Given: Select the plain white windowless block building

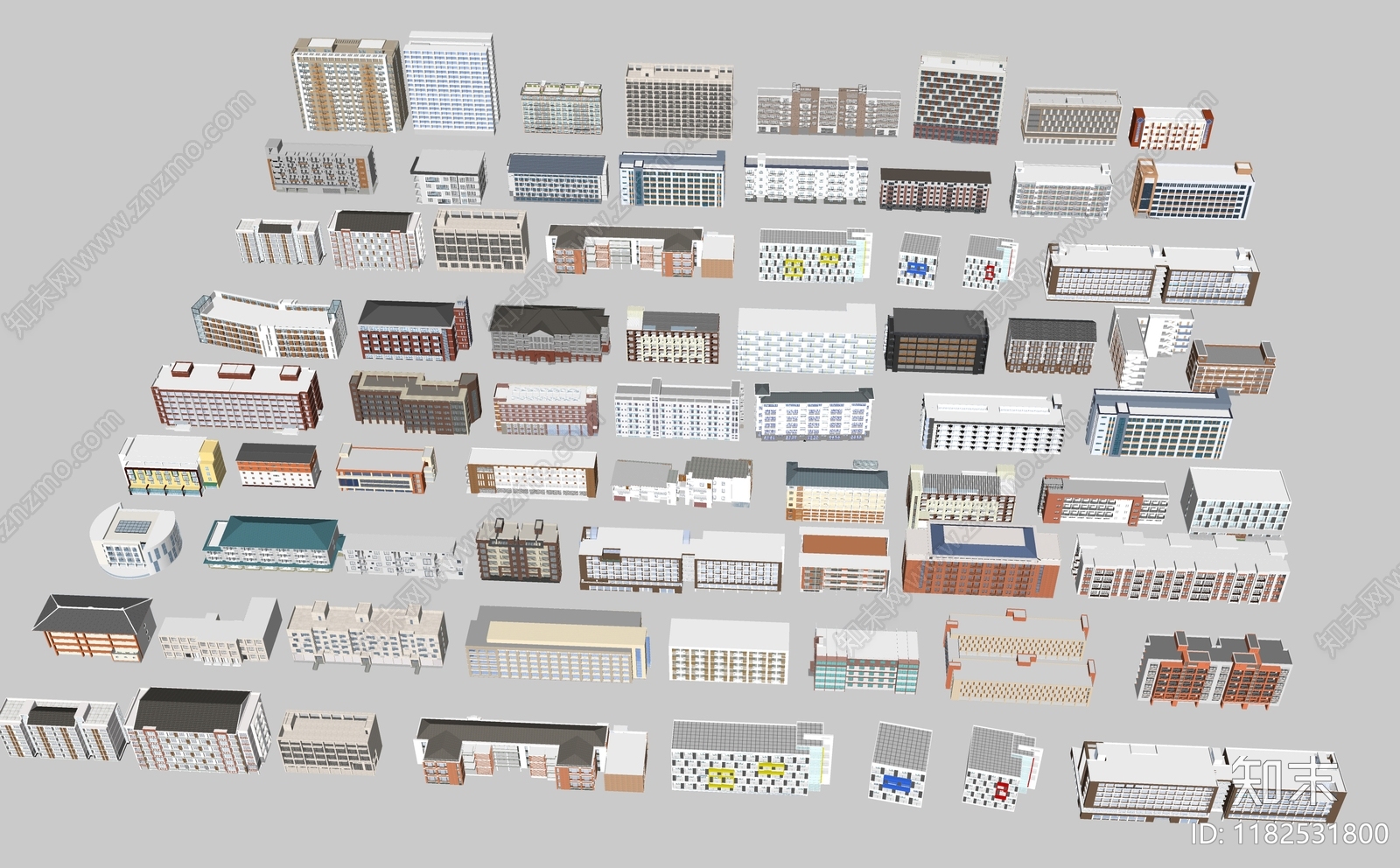Looking at the screenshot, I should coord(806,339).
